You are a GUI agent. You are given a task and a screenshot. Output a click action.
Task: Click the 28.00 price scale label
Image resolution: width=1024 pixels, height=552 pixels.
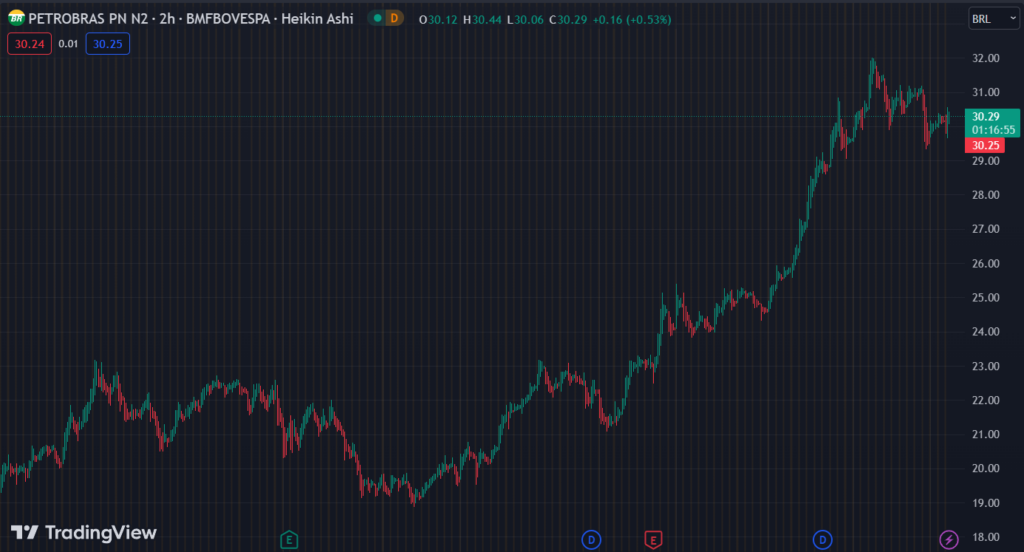985,195
